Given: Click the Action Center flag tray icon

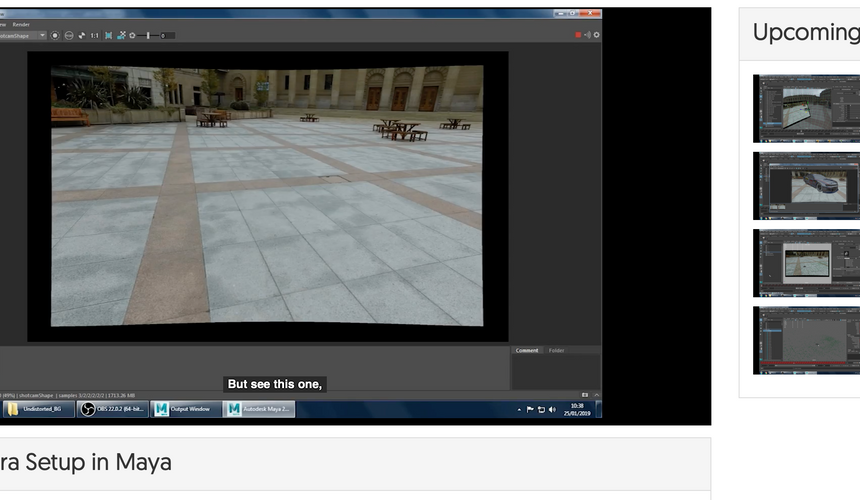Looking at the screenshot, I should click(530, 410).
